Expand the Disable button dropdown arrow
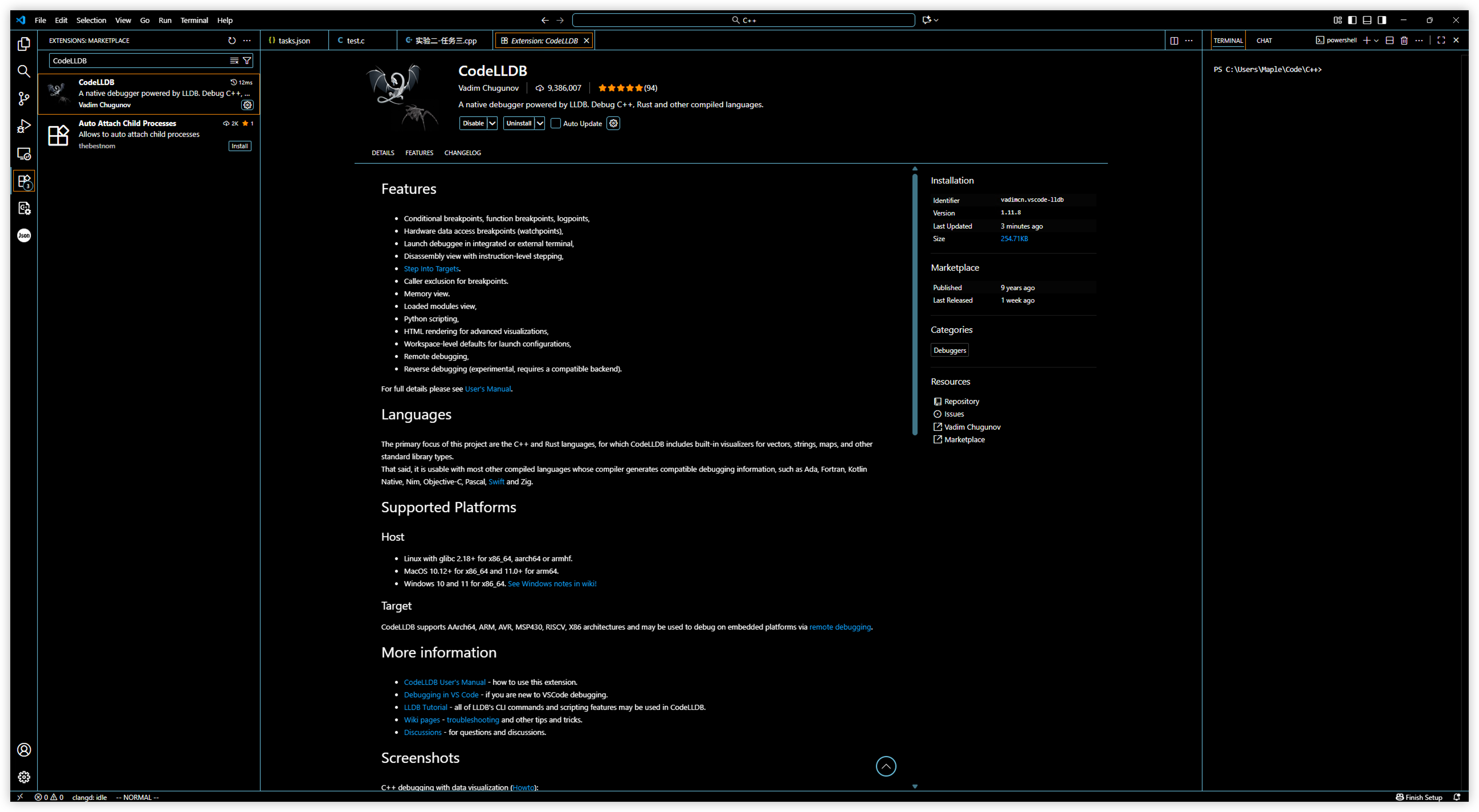This screenshot has width=1479, height=812. pyautogui.click(x=492, y=123)
